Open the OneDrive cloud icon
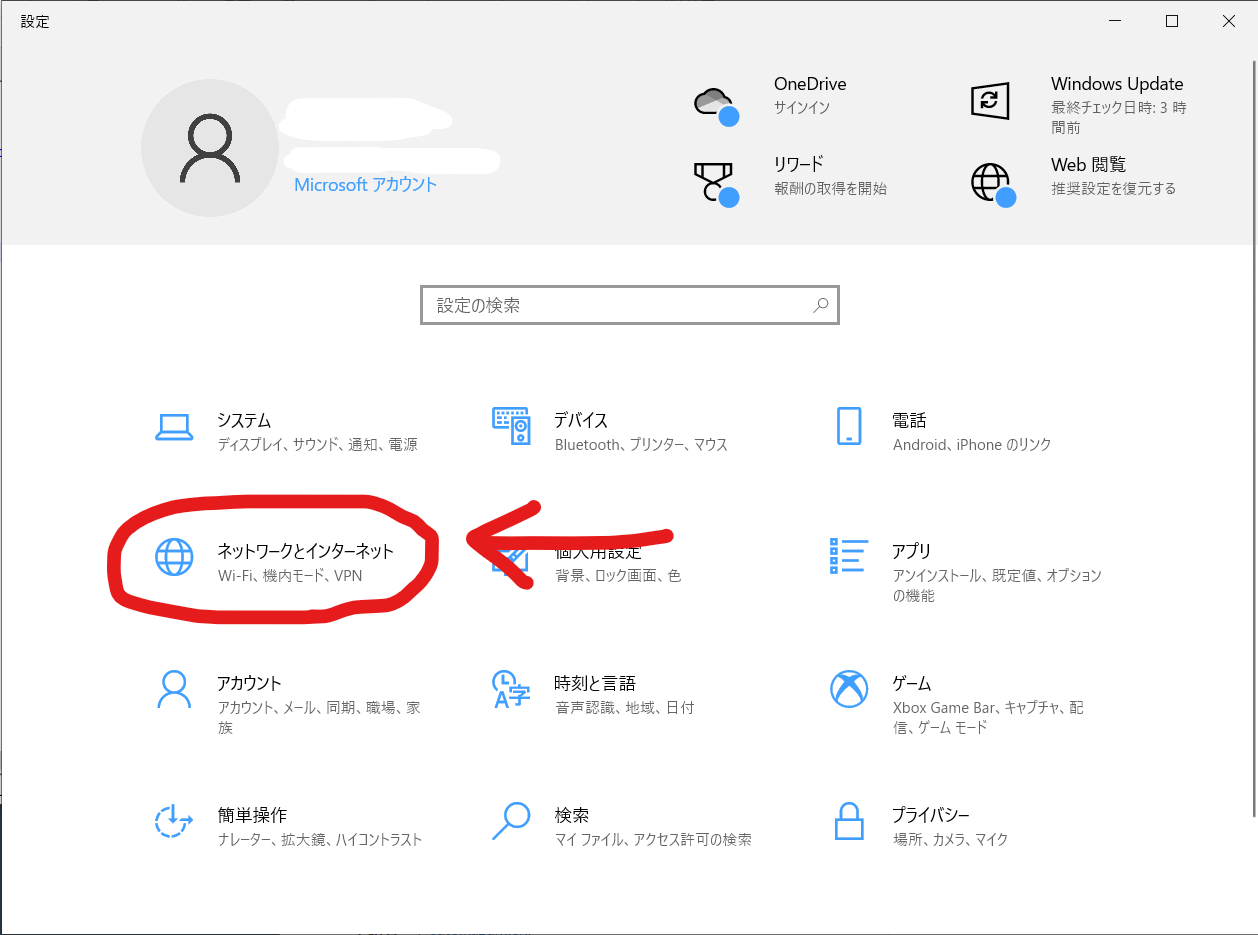The image size is (1258, 935). point(714,104)
